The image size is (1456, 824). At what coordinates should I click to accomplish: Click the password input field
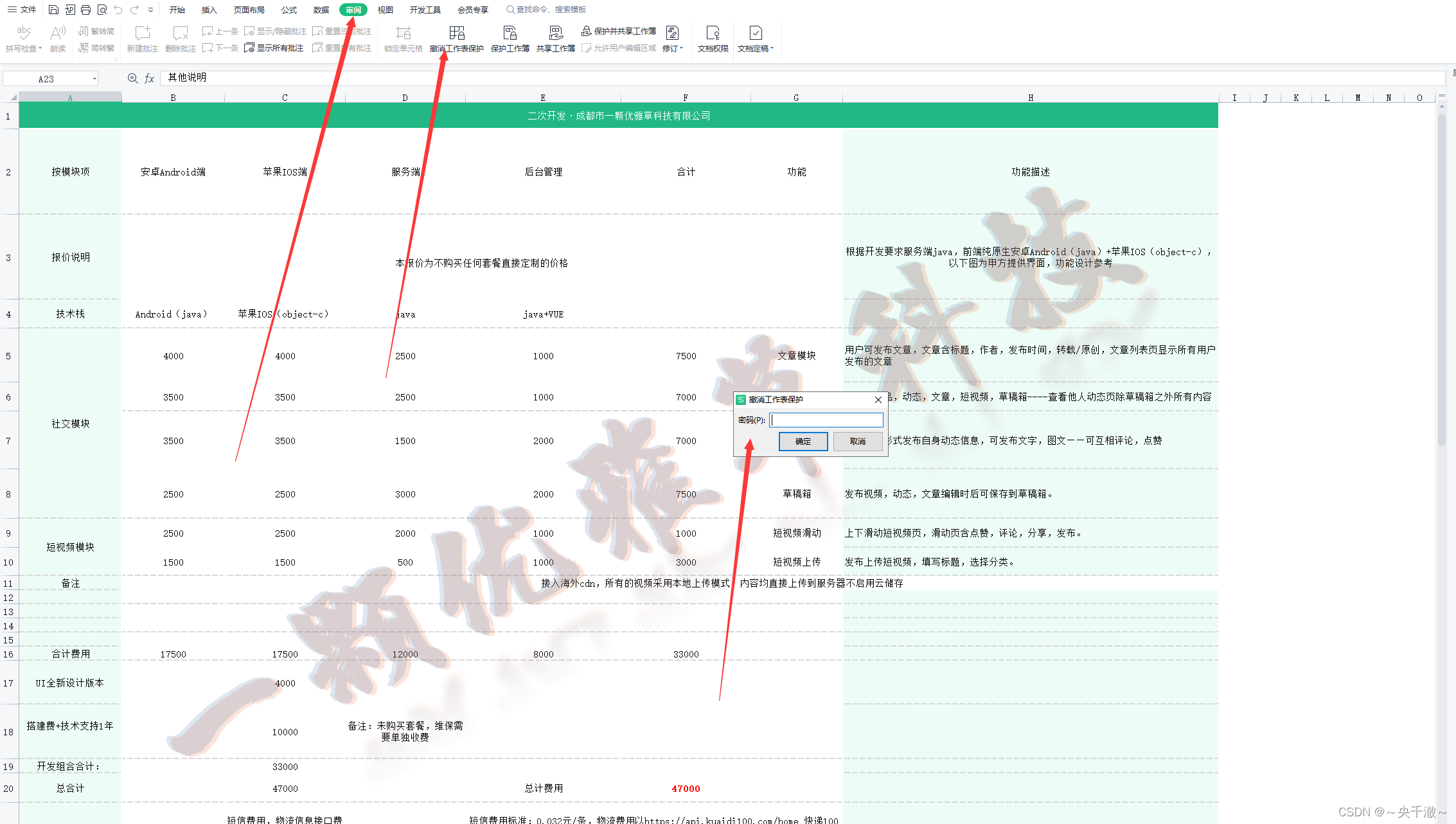point(826,420)
